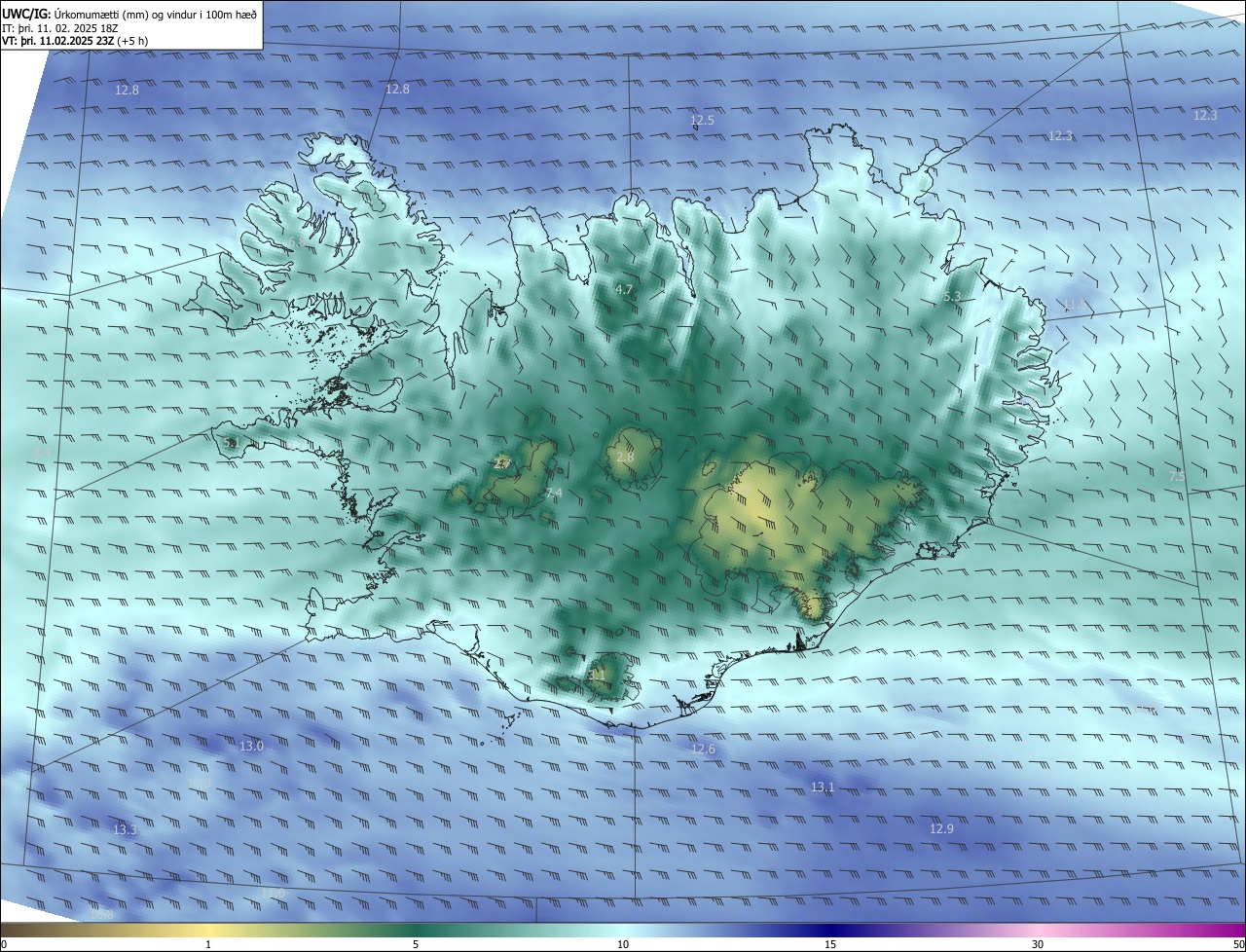Click the 'IT: þri. 11. 02. 2025 18Z' line
Image resolution: width=1246 pixels, height=952 pixels.
click(60, 28)
